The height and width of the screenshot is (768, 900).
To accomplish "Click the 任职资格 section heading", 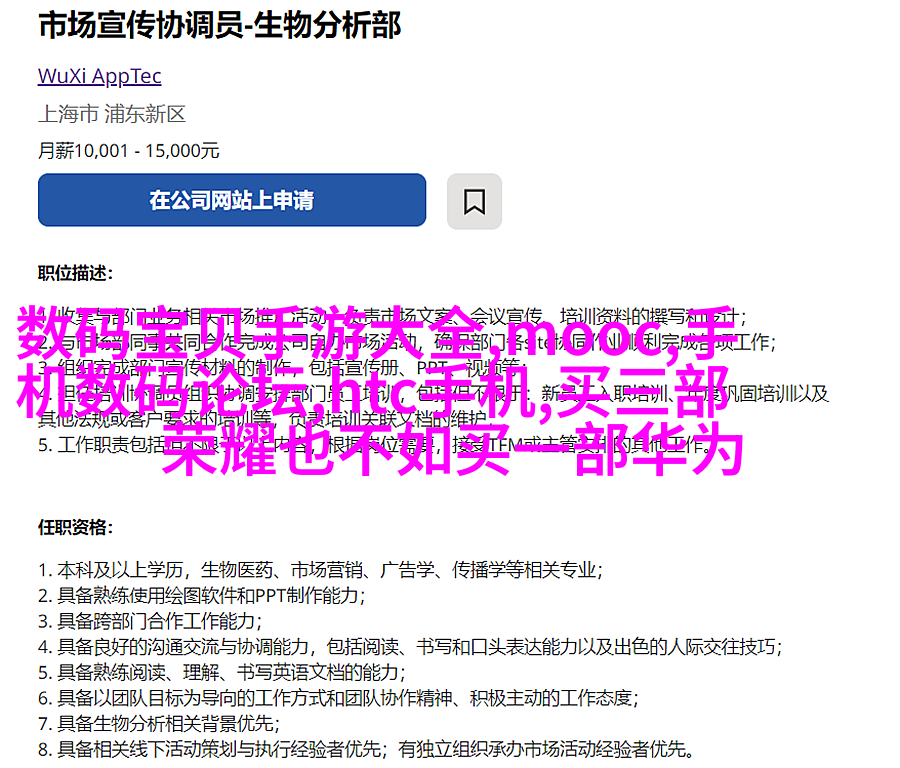I will click(76, 527).
